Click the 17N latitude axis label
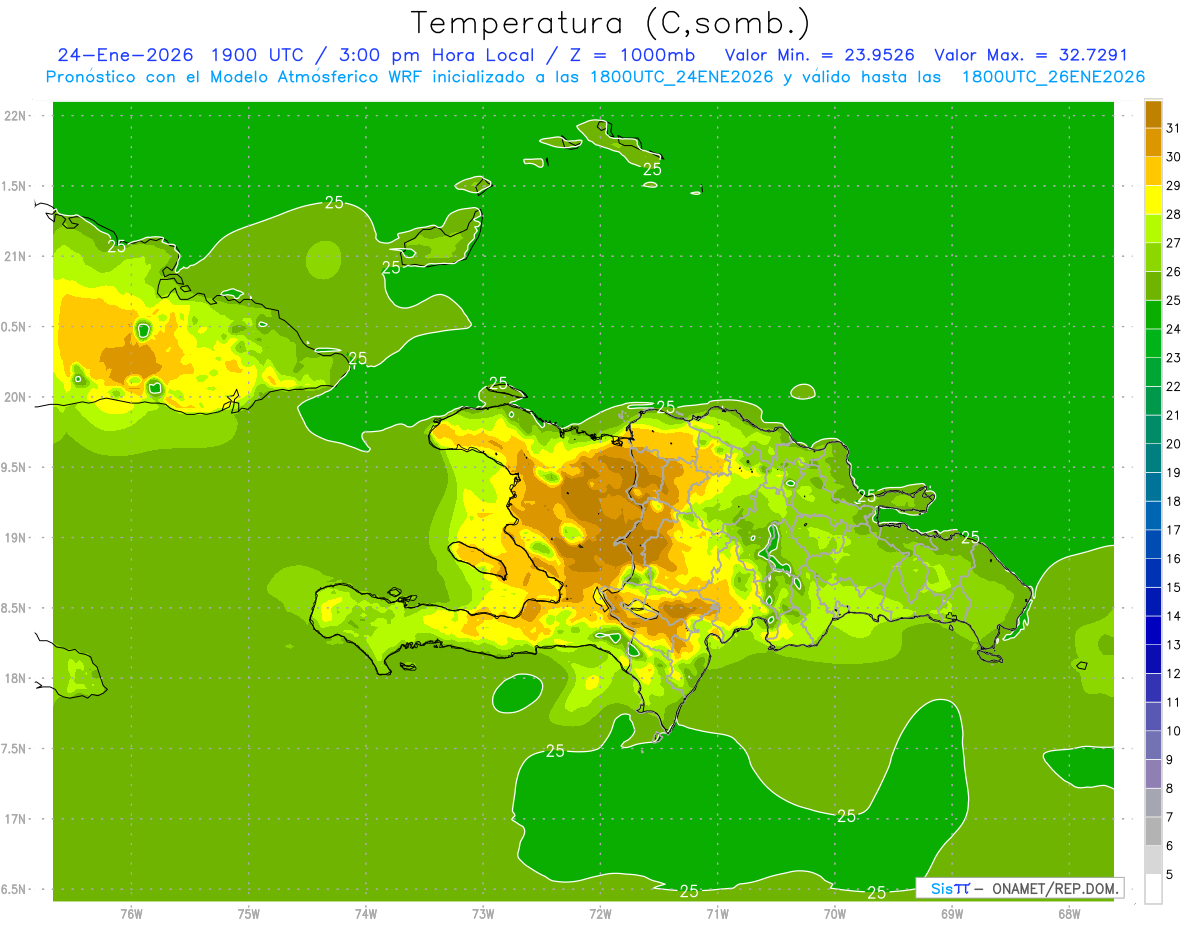The image size is (1200, 927). [17, 820]
